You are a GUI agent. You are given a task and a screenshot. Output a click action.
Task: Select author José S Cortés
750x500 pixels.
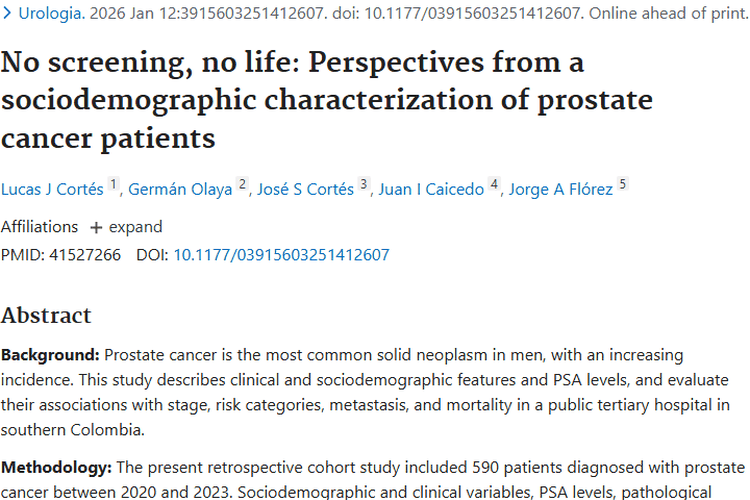(x=305, y=190)
